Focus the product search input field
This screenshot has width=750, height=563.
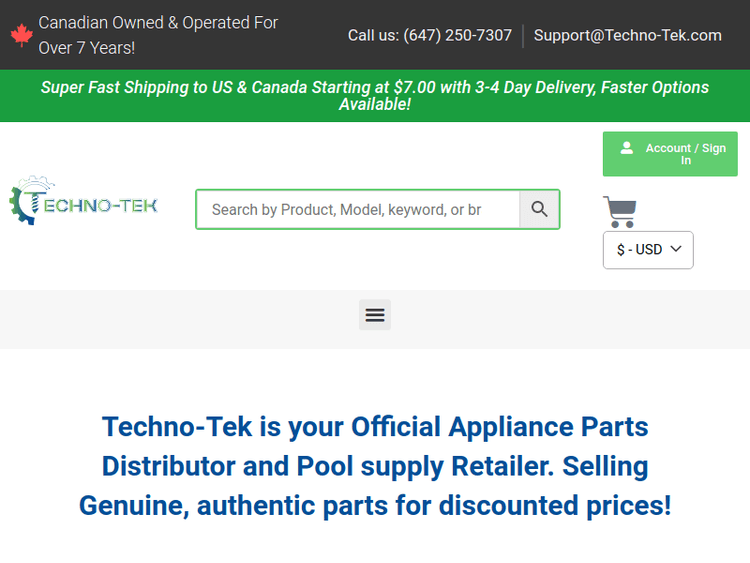[x=358, y=210]
